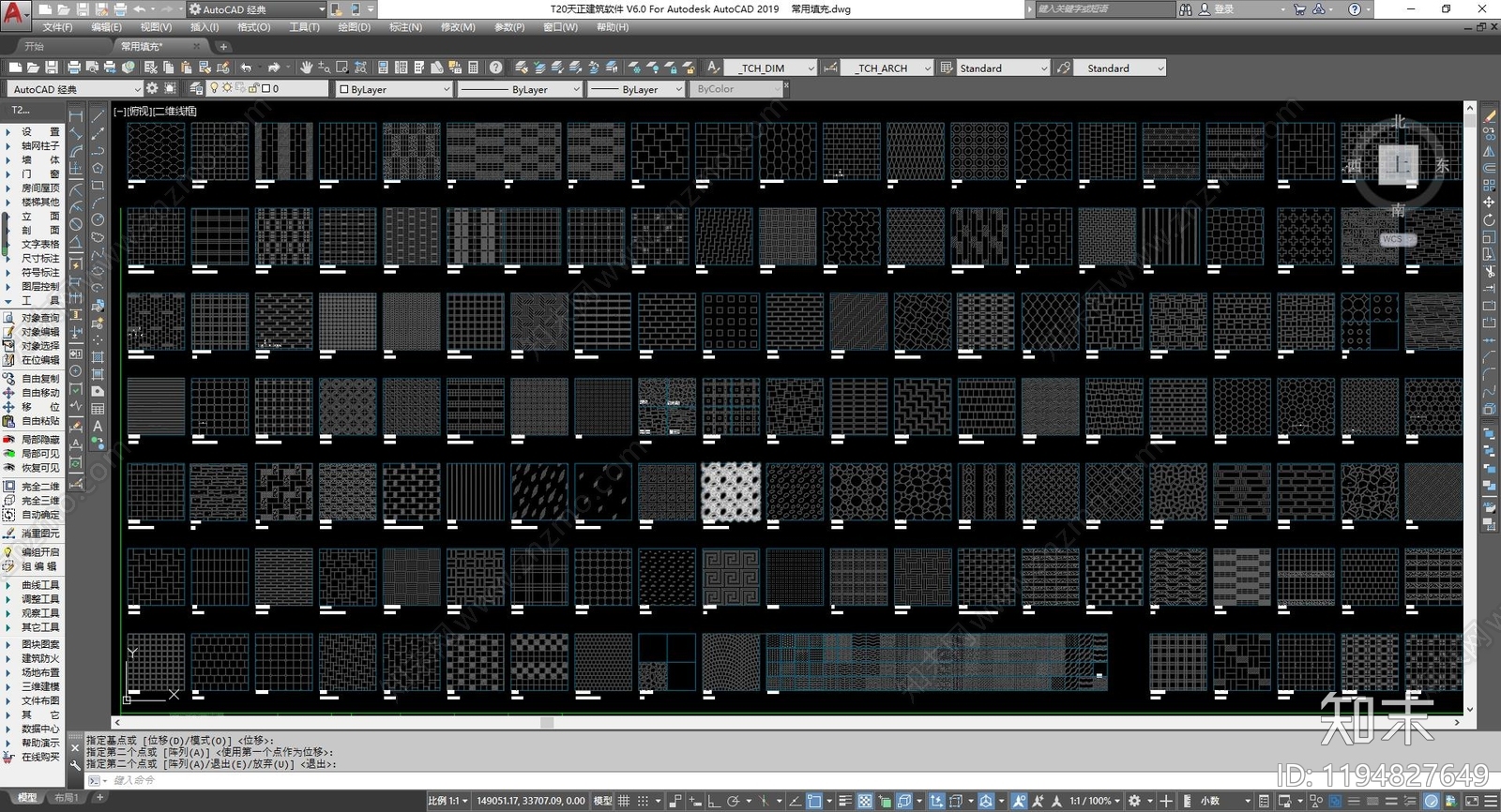Toggle lineweight display in status bar

(845, 801)
